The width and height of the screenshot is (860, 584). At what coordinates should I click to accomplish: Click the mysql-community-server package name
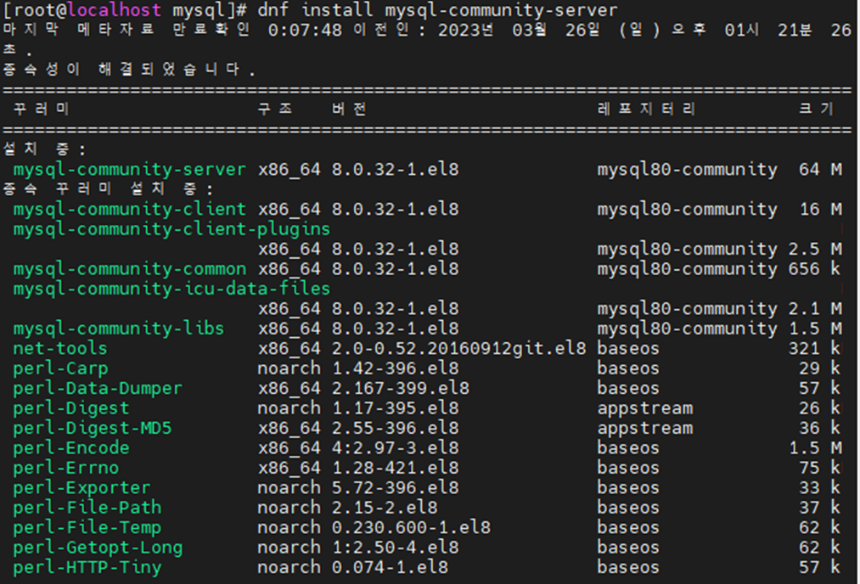(x=129, y=170)
